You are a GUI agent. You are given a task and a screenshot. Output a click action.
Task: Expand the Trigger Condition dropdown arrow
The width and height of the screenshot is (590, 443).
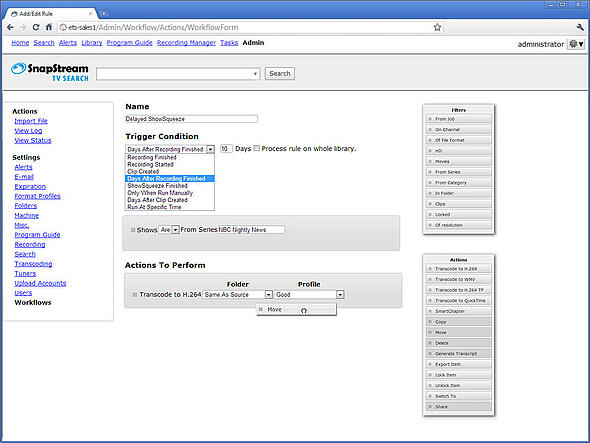tap(211, 149)
